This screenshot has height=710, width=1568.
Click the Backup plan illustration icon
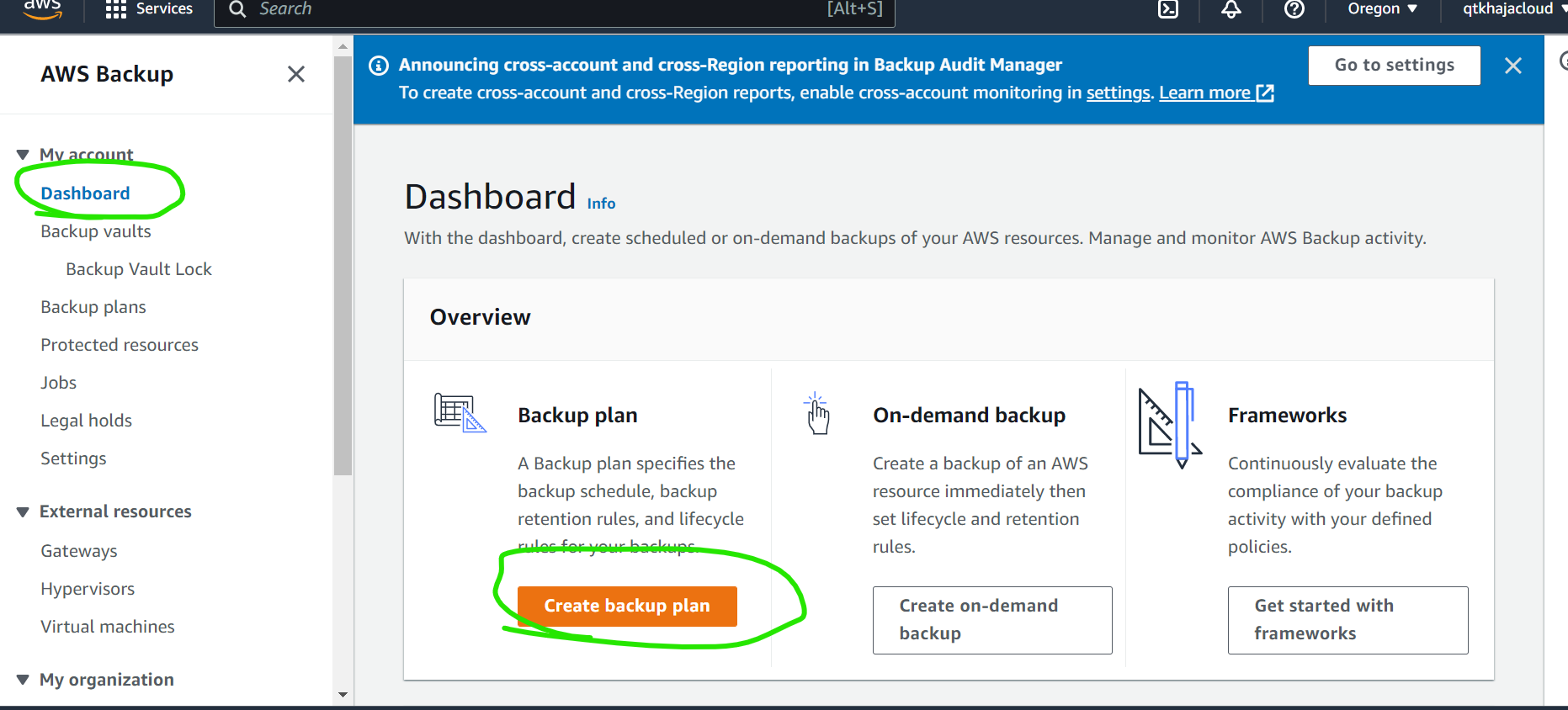click(460, 413)
